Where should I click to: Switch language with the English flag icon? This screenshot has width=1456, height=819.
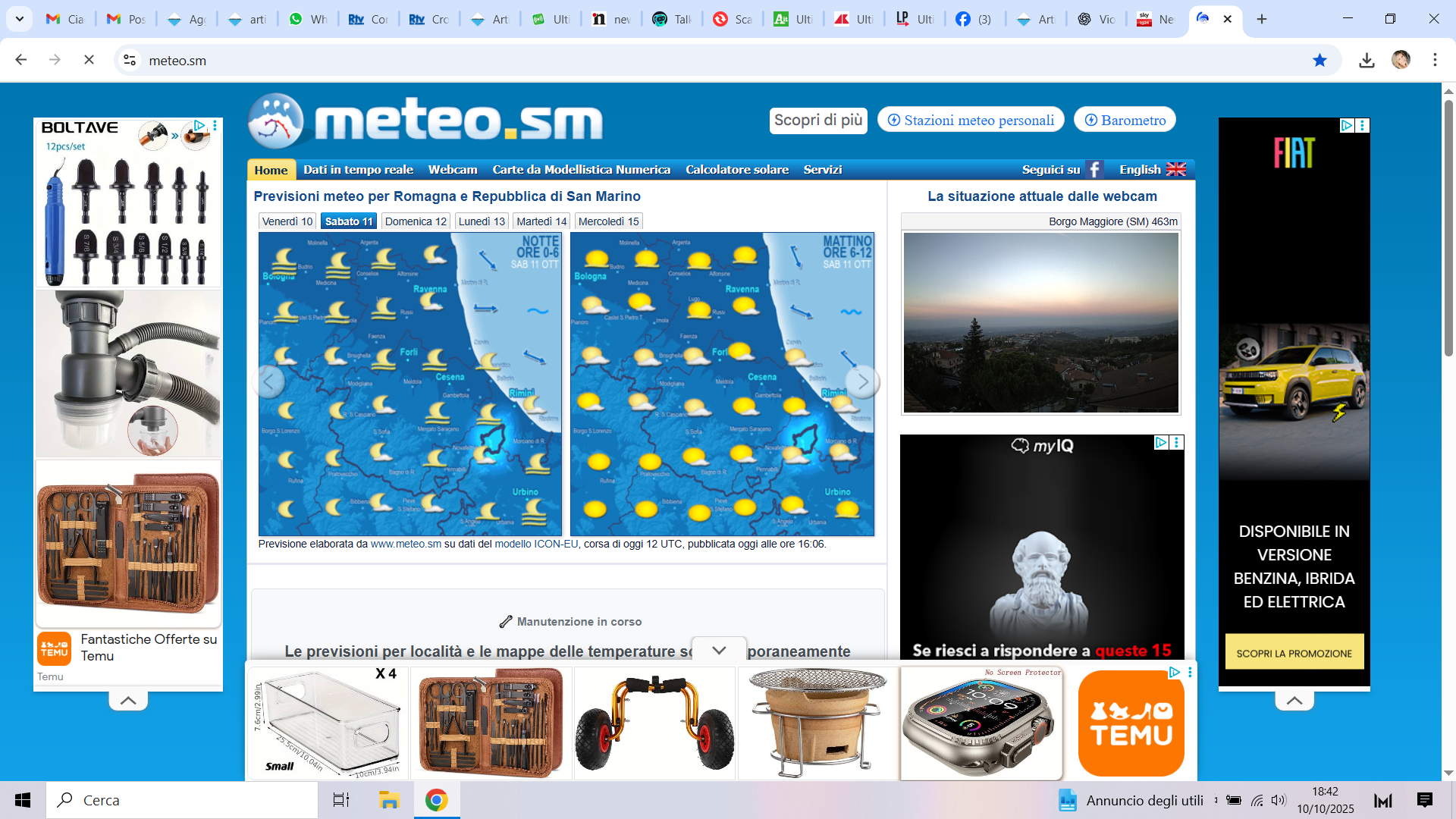point(1175,170)
